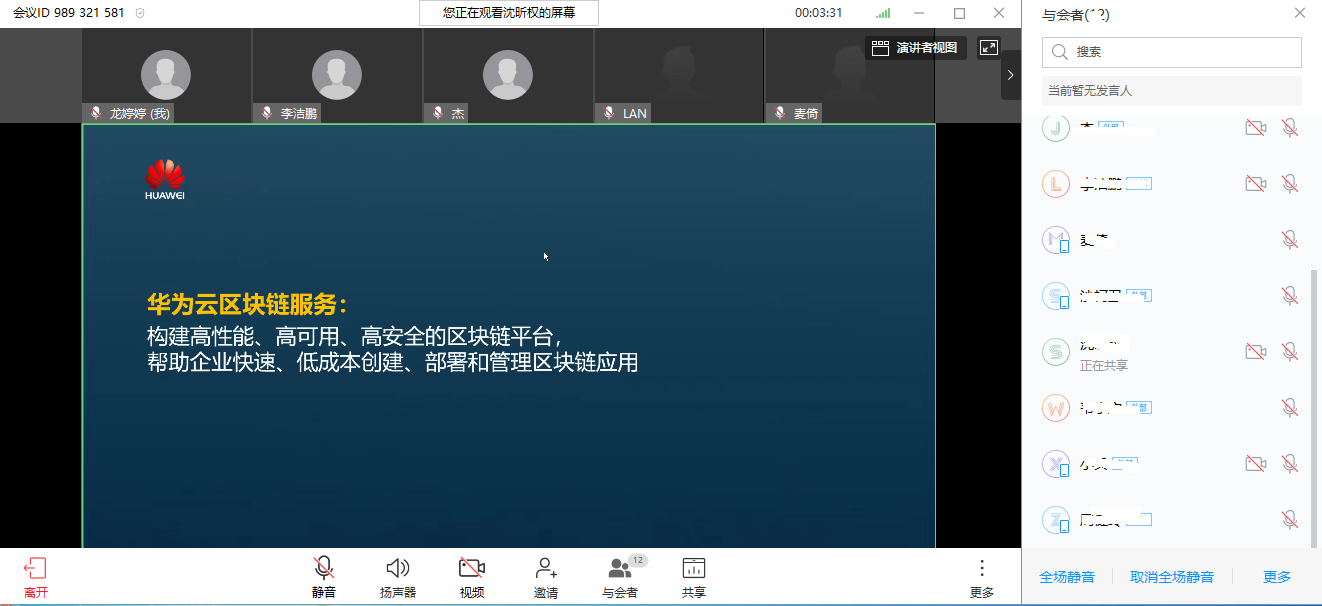Enter fullscreen using the expand arrows icon
Image resolution: width=1322 pixels, height=606 pixels.
tap(989, 48)
